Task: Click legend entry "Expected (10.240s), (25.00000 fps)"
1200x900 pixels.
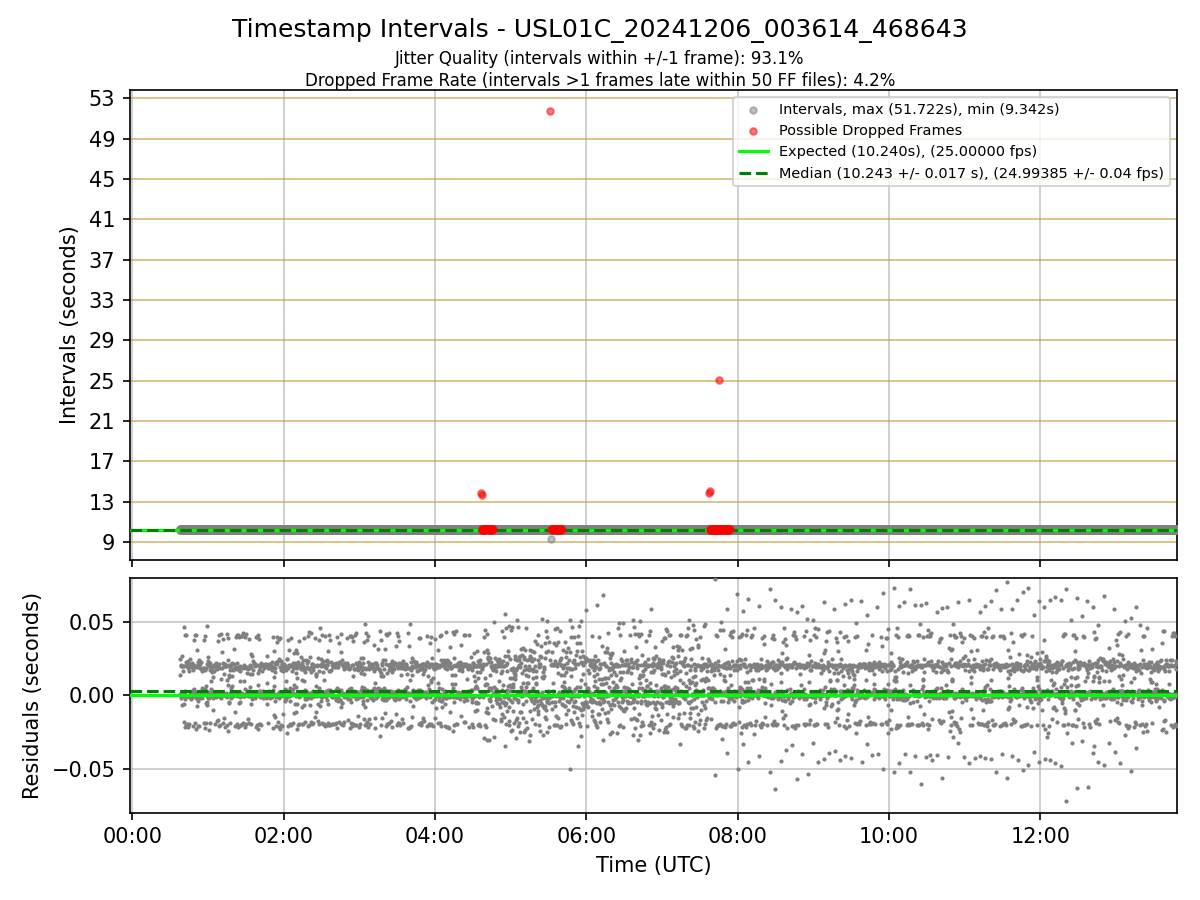Action: [x=908, y=152]
